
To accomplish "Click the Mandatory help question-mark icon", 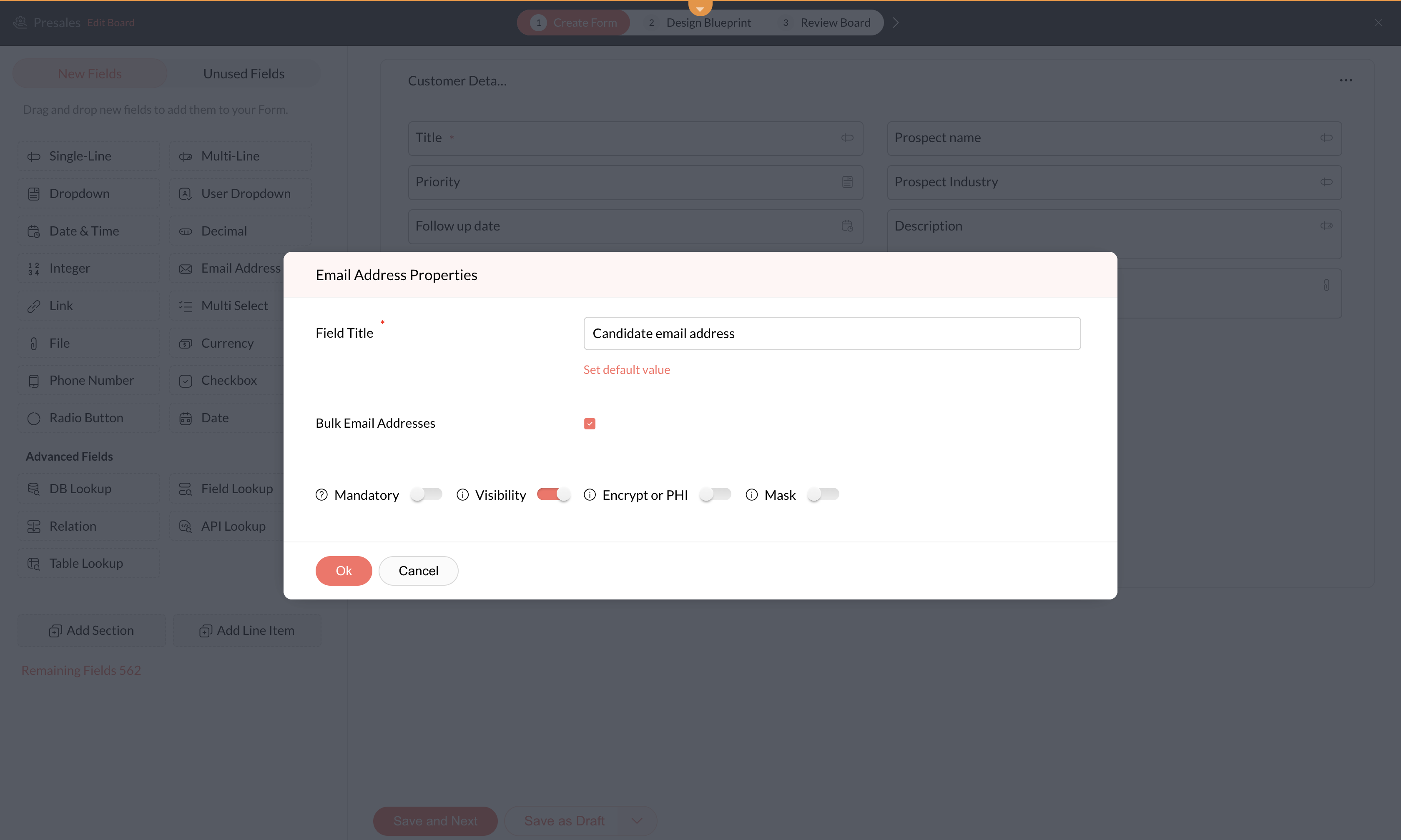I will pyautogui.click(x=321, y=495).
